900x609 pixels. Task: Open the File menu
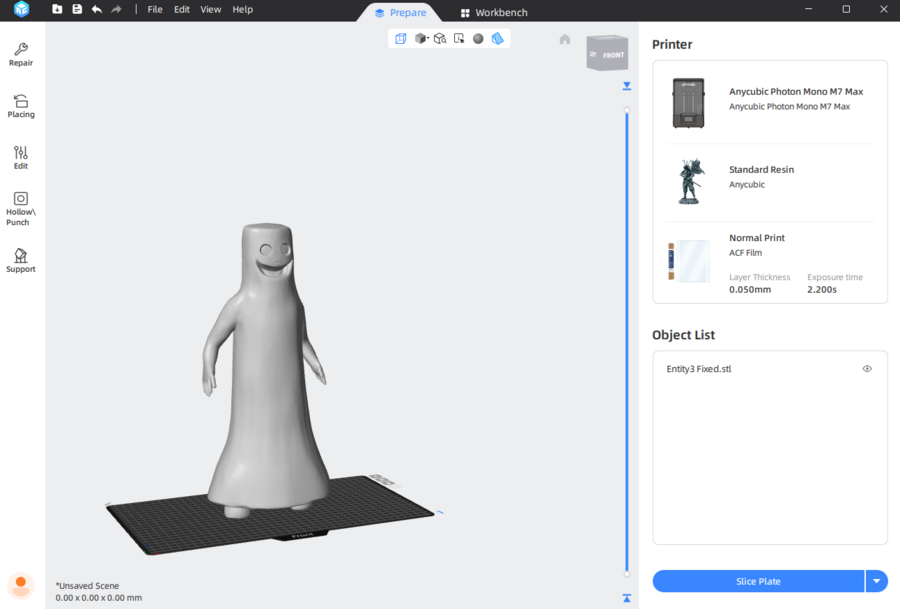point(155,9)
